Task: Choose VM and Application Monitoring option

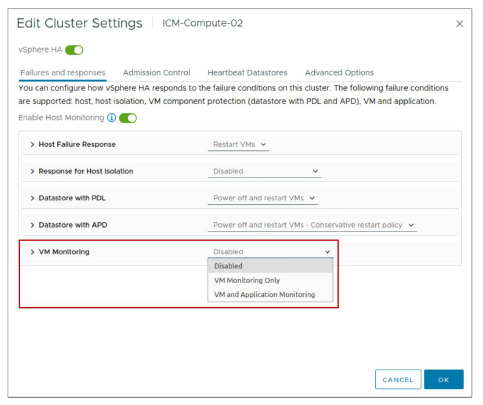Action: 270,295
